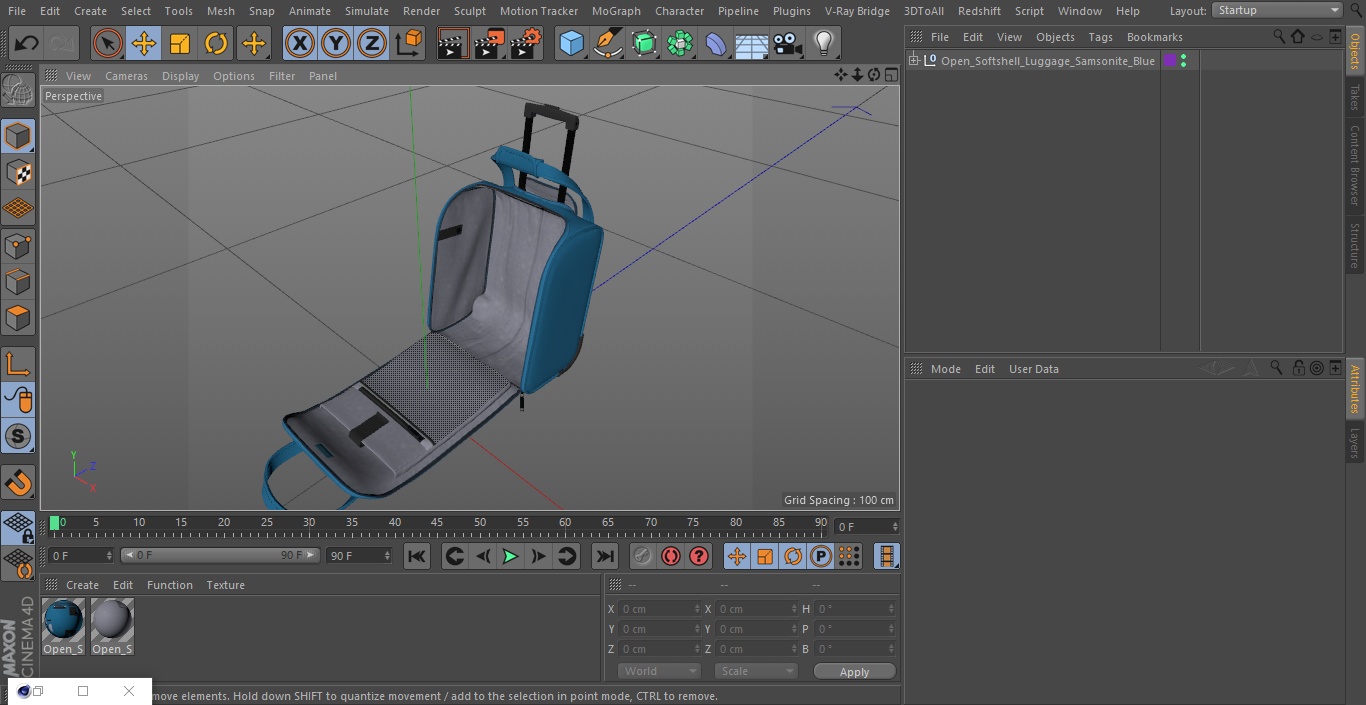Go to start of animation
Viewport: 1366px width, 705px height.
[x=417, y=556]
